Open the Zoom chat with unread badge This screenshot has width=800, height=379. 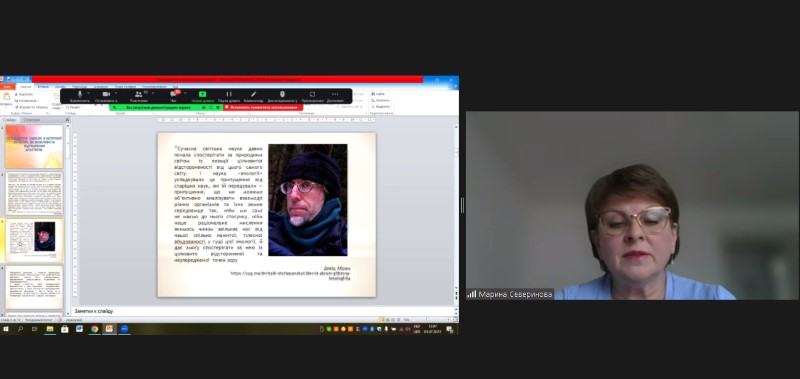tap(173, 96)
